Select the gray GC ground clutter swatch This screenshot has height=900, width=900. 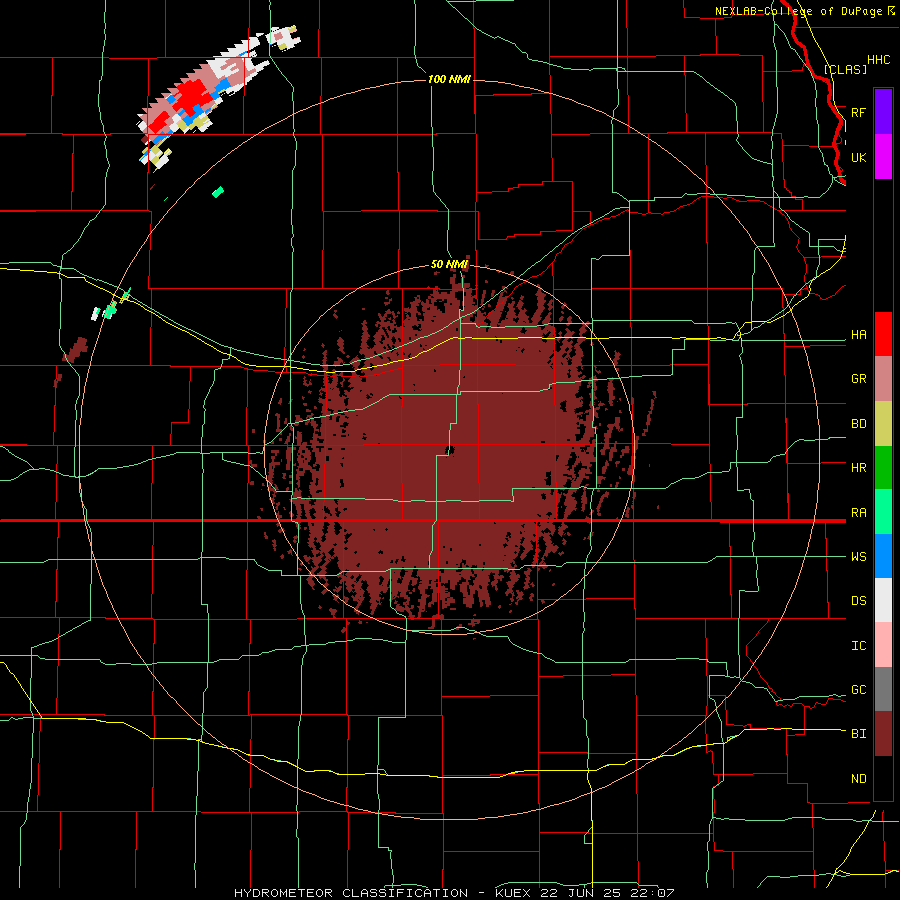click(x=883, y=689)
